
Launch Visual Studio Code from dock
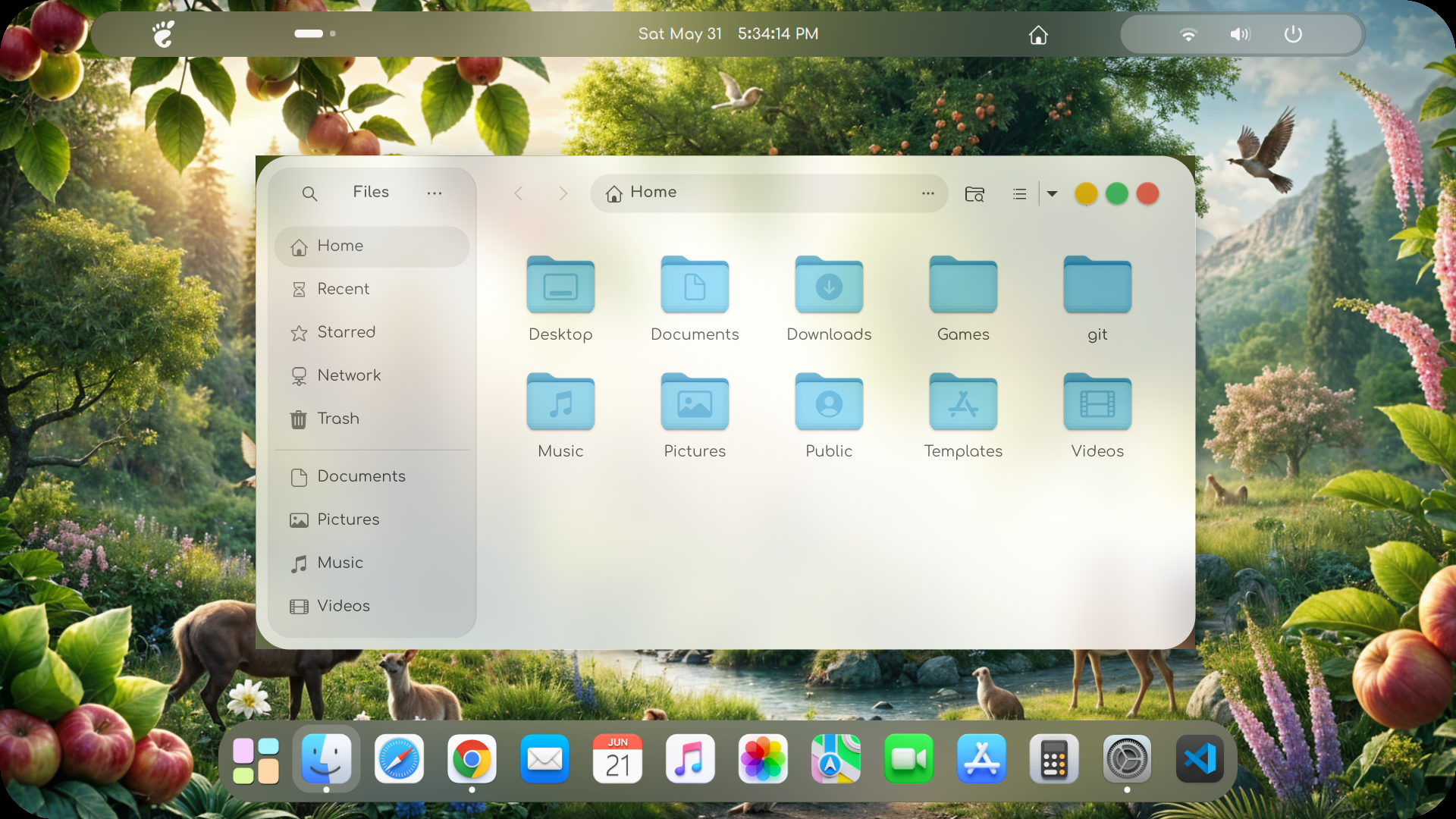pos(1200,759)
